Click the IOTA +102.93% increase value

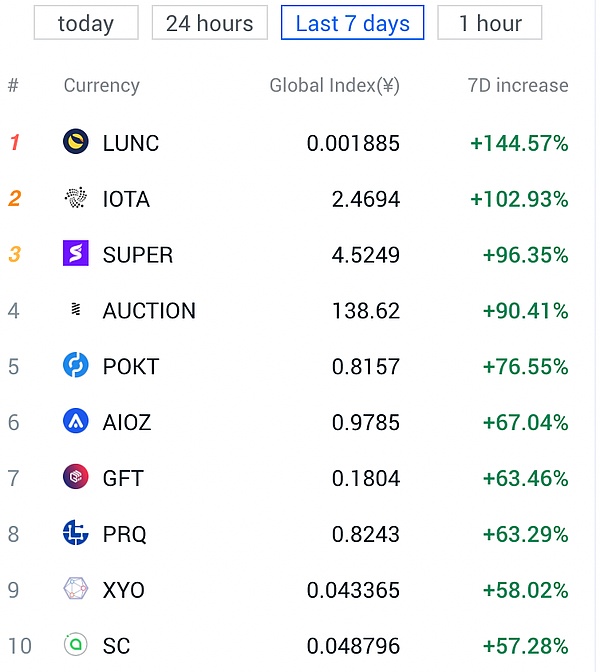[519, 199]
